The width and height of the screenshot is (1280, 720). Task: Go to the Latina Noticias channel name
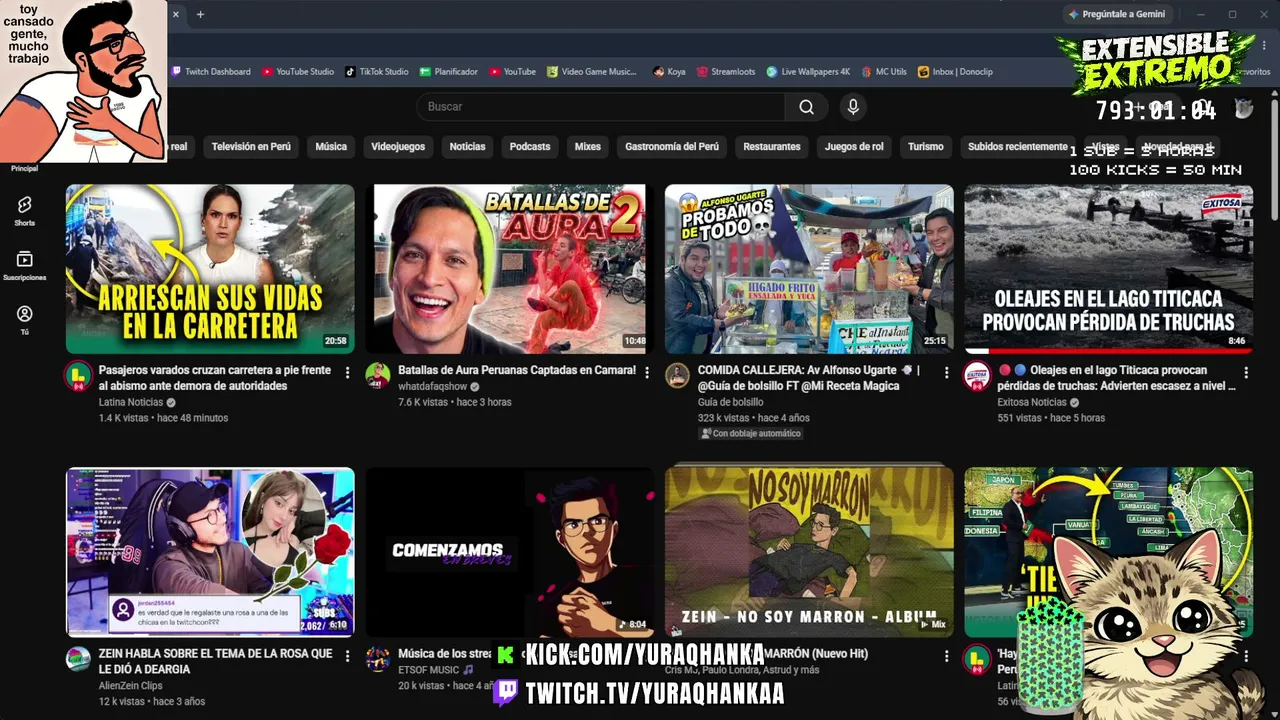tap(131, 402)
